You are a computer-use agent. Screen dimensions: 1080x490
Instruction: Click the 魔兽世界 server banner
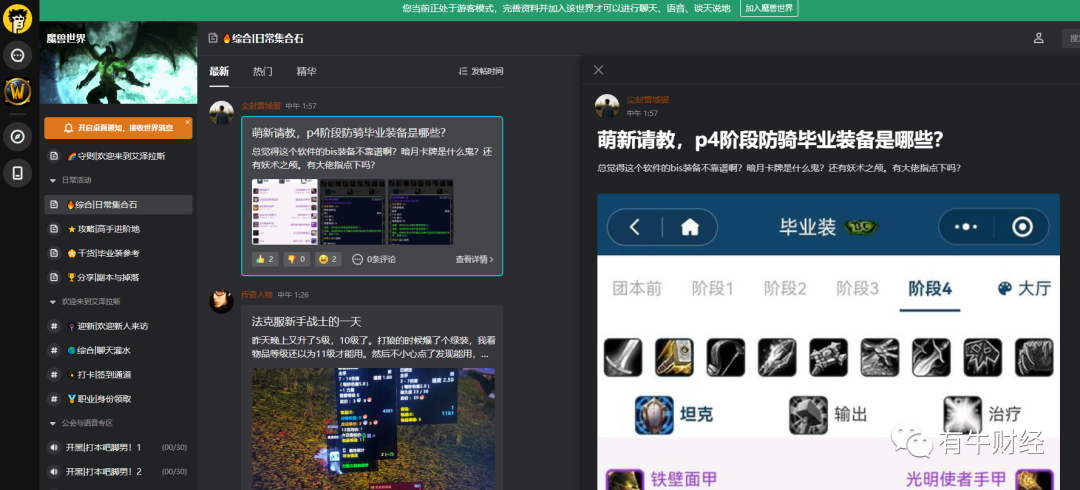(118, 63)
